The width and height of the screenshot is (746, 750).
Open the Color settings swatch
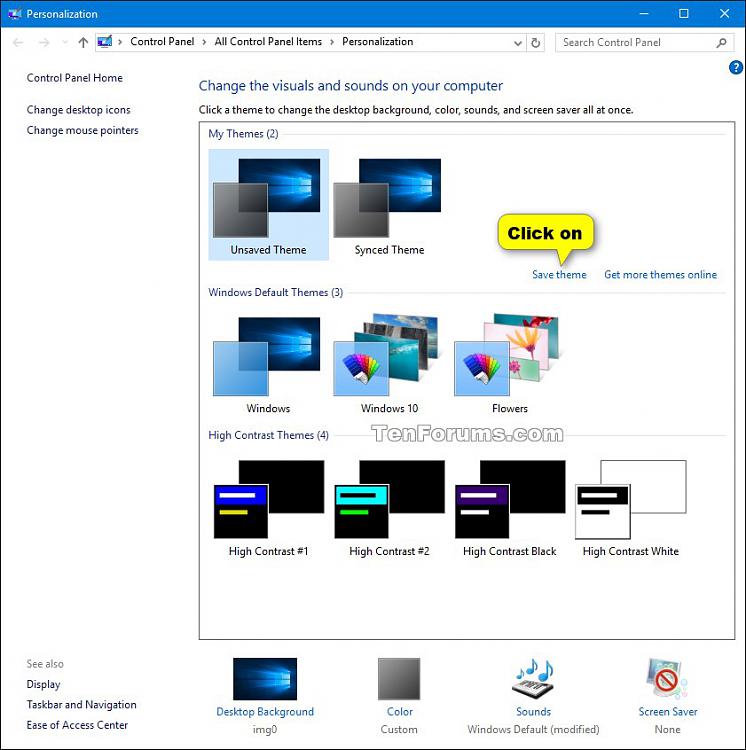point(399,679)
